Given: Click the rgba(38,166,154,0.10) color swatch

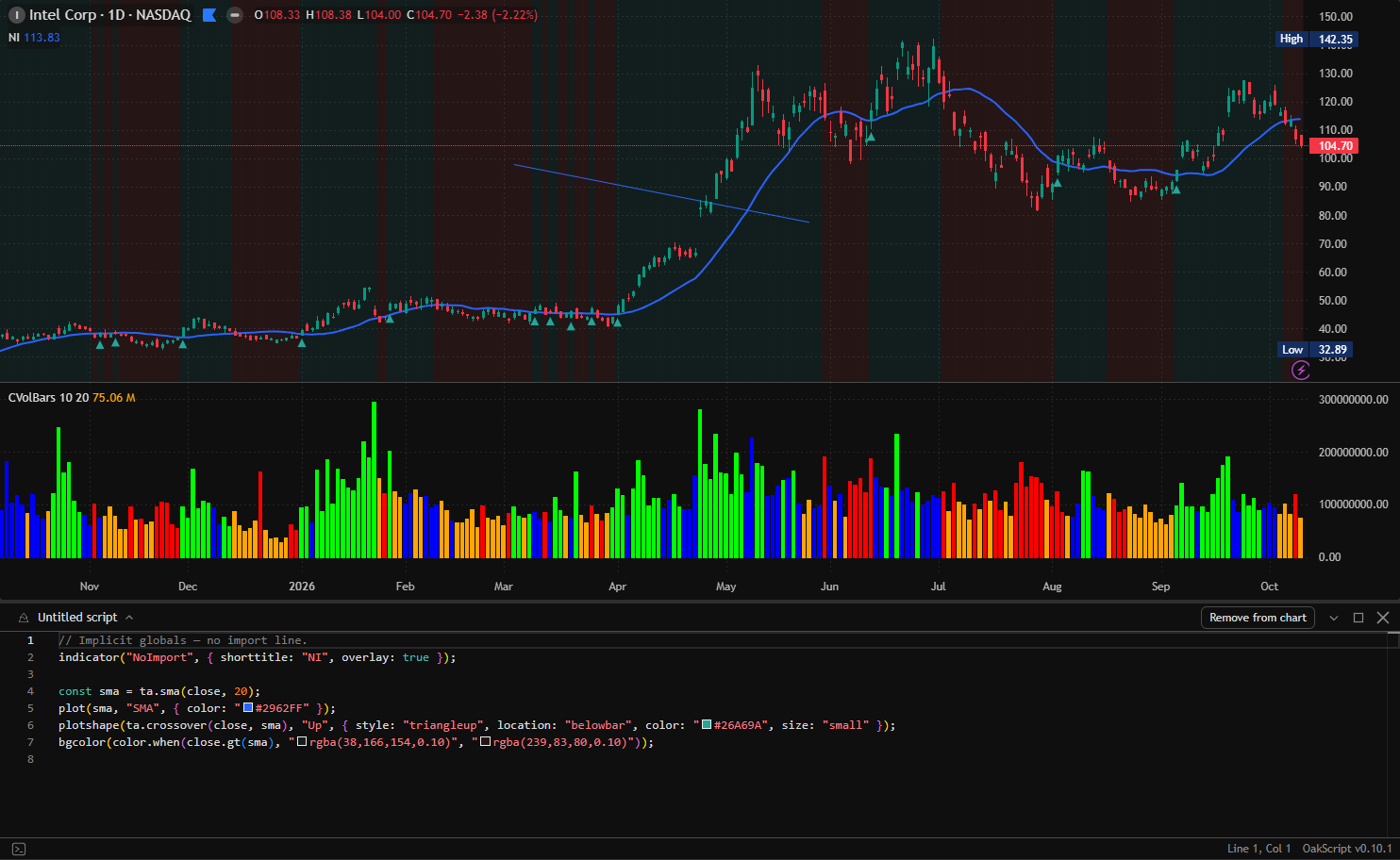Looking at the screenshot, I should pos(302,742).
